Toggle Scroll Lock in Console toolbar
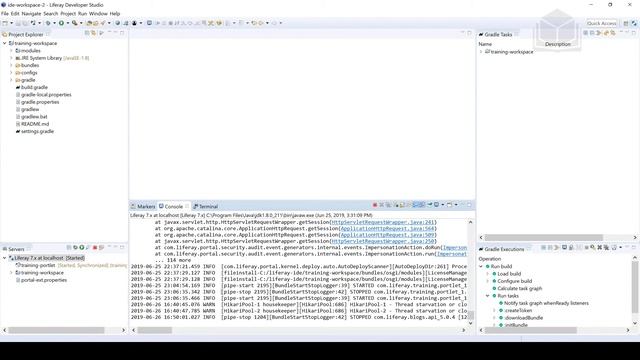This screenshot has height=360, width=640. click(402, 205)
